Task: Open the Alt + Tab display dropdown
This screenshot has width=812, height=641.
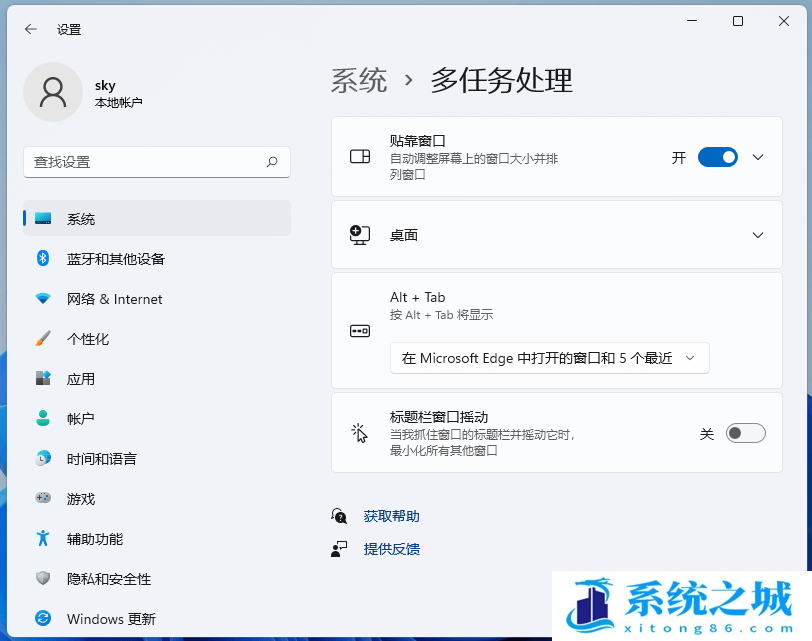Action: (549, 357)
